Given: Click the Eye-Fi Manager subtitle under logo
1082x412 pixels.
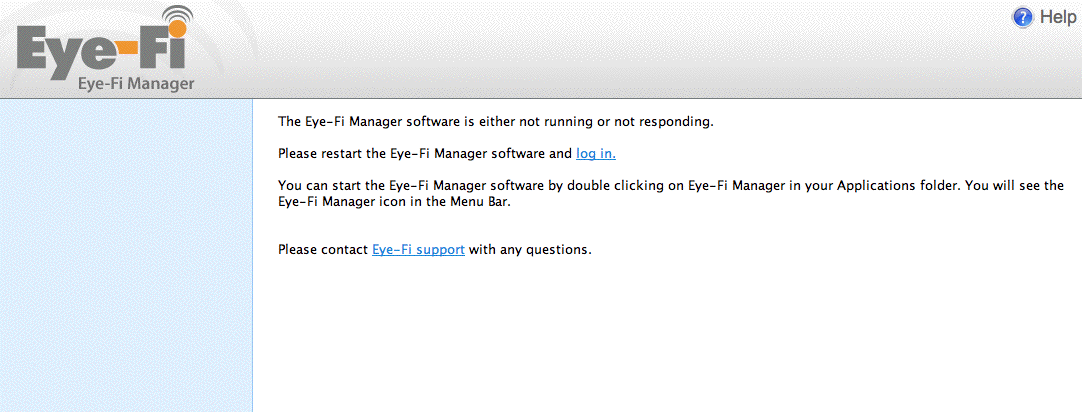Looking at the screenshot, I should 136,84.
